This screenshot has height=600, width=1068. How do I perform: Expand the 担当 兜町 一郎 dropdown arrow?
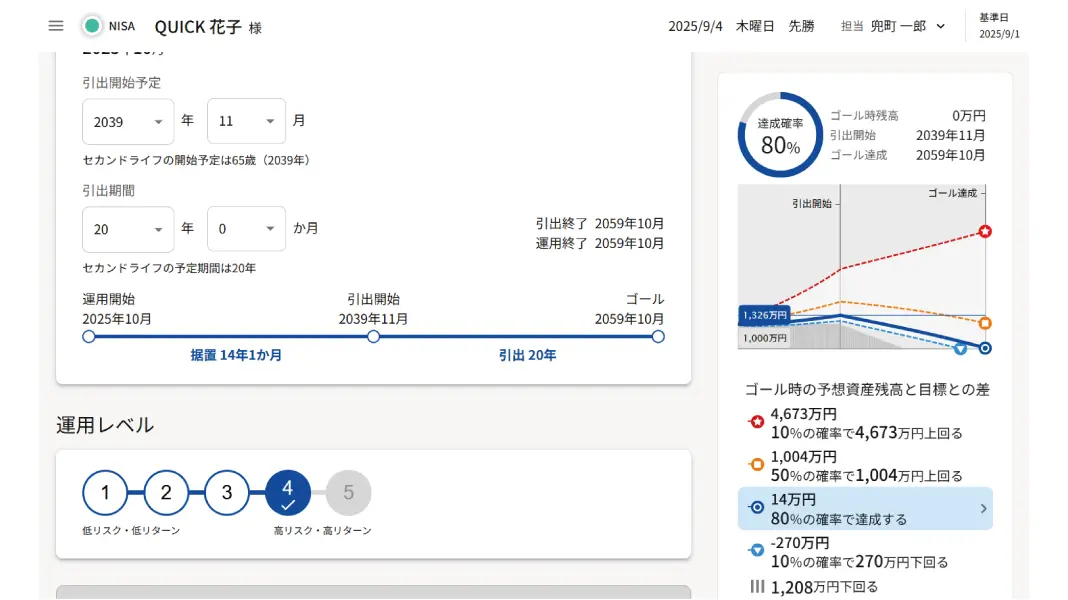[x=941, y=27]
